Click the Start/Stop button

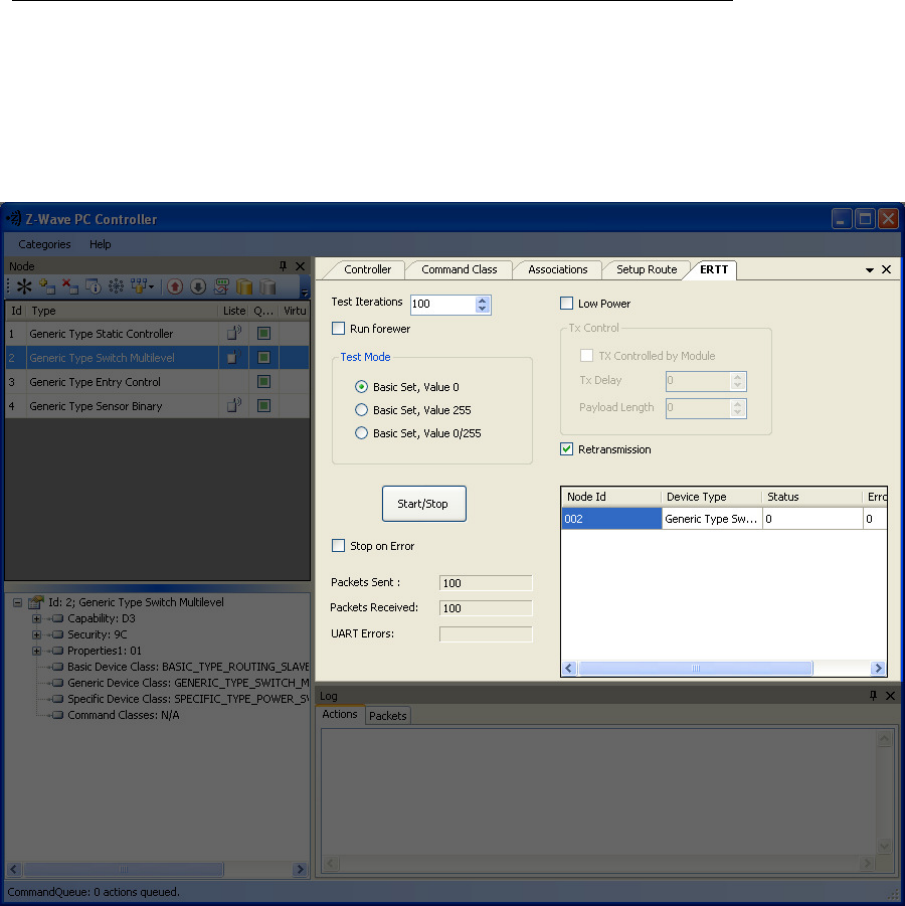[424, 504]
